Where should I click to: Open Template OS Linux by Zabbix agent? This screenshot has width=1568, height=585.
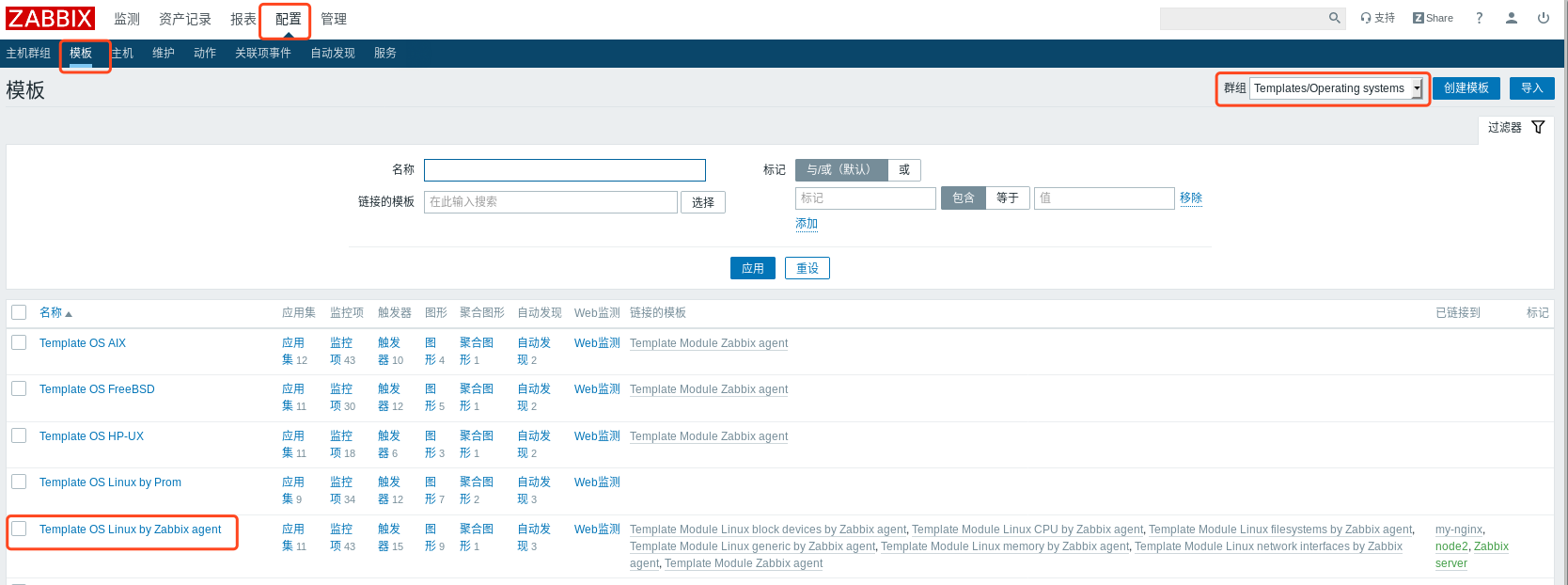(x=130, y=530)
